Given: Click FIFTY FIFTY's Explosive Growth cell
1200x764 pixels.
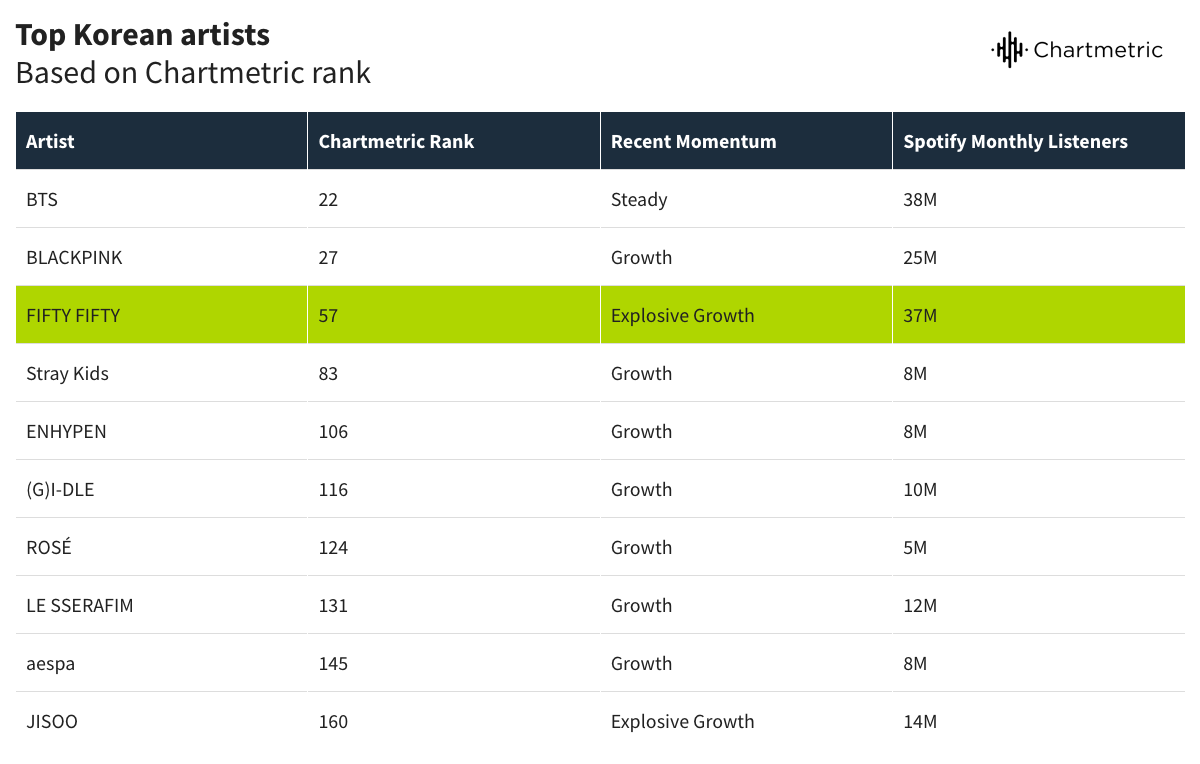Looking at the screenshot, I should tap(682, 315).
